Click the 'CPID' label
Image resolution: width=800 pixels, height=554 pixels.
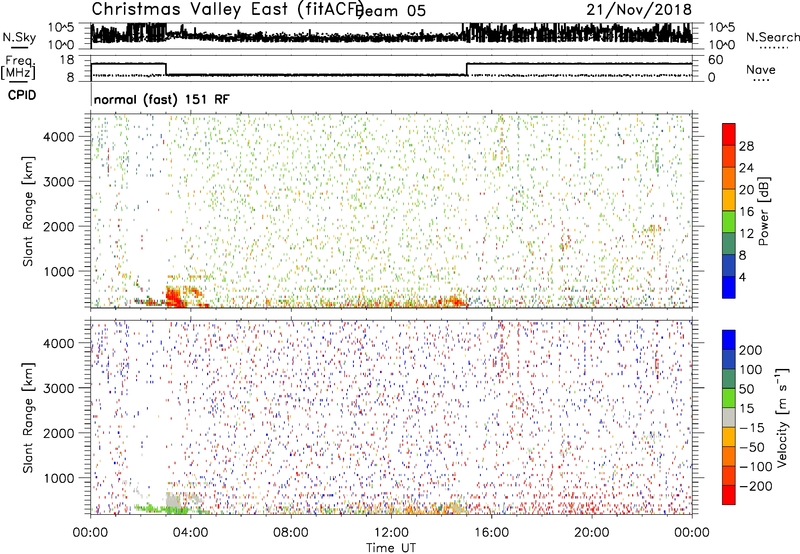(x=22, y=95)
